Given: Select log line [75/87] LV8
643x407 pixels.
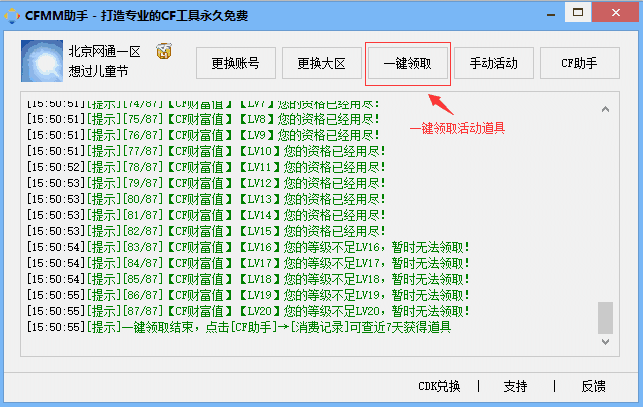Looking at the screenshot, I should pyautogui.click(x=203, y=119).
